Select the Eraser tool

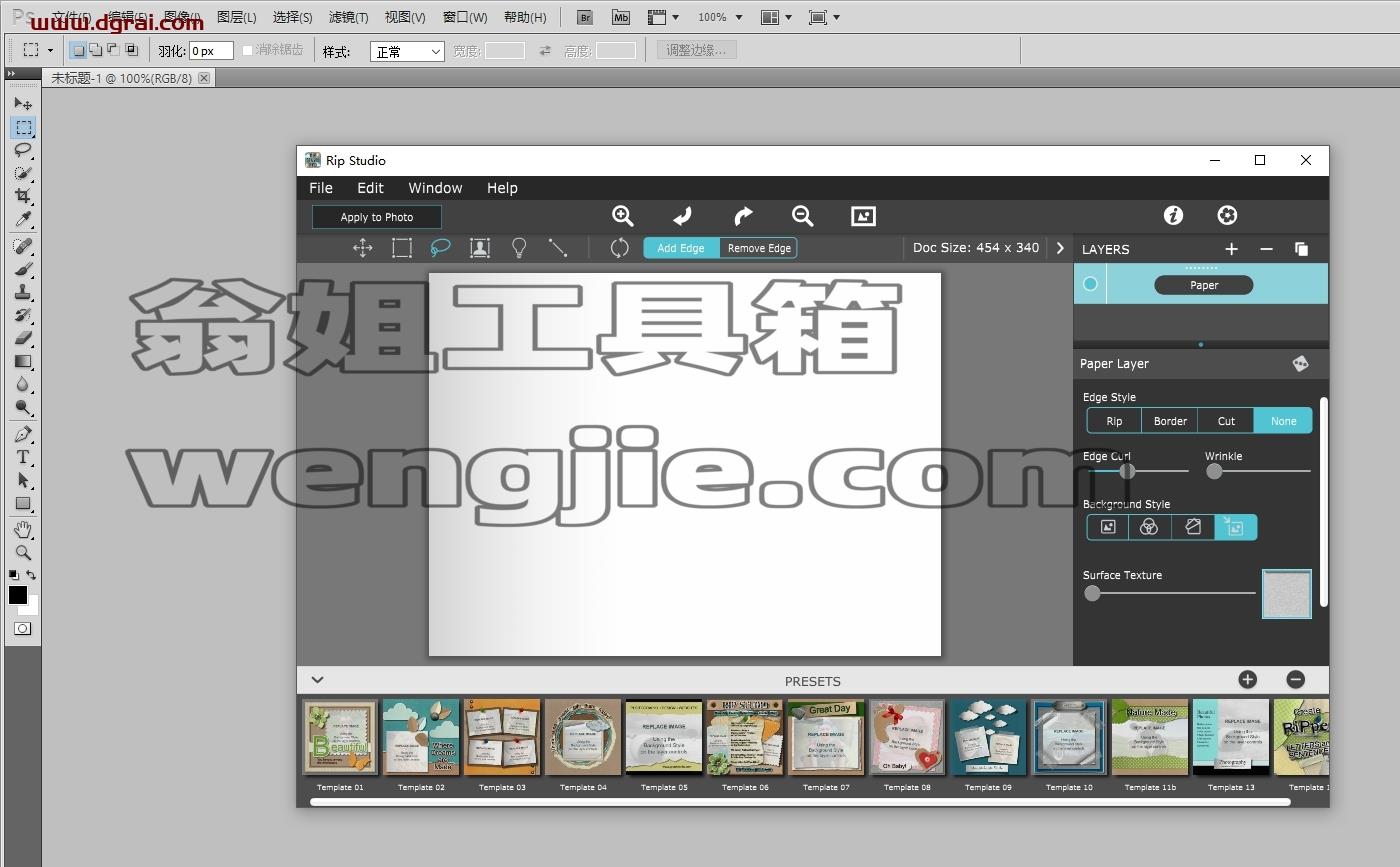(x=22, y=338)
